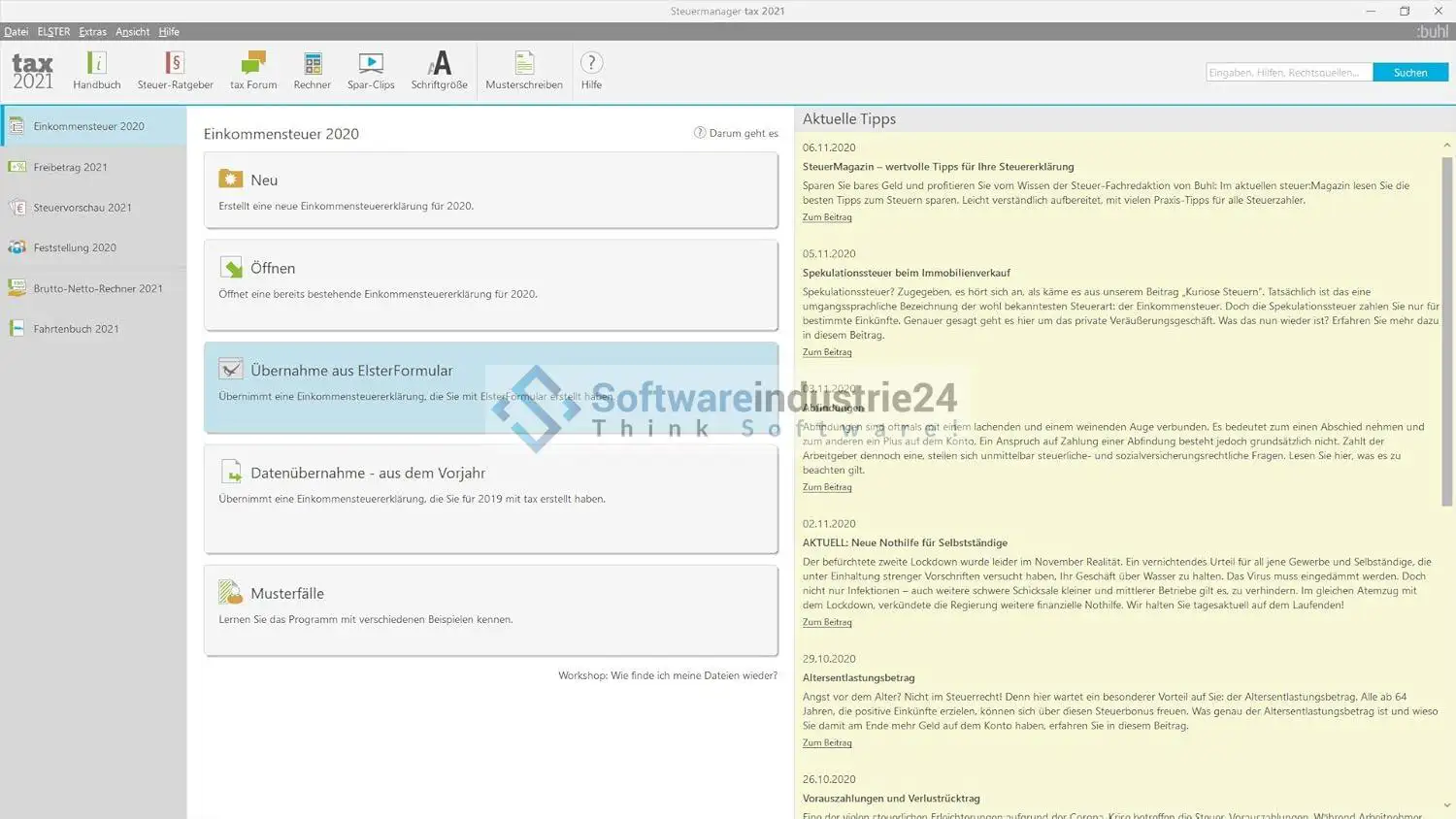The image size is (1456, 819).
Task: Click into the search input field
Action: pos(1288,73)
